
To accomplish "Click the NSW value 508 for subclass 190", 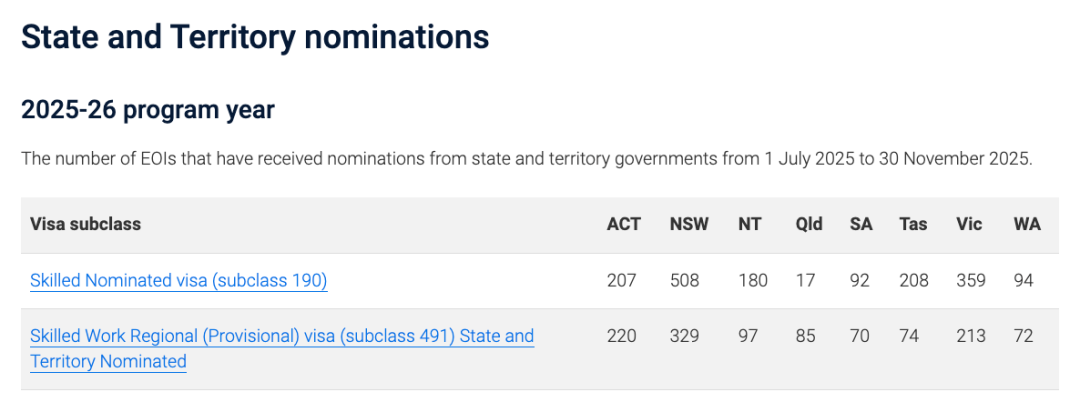I will pos(686,281).
